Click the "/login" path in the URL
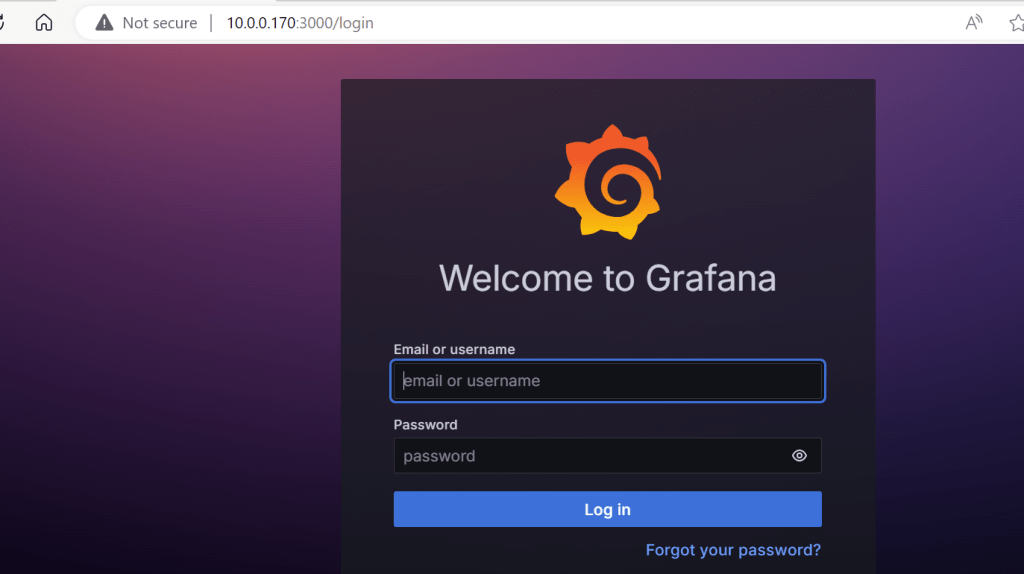Viewport: 1024px width, 574px height. pos(353,23)
